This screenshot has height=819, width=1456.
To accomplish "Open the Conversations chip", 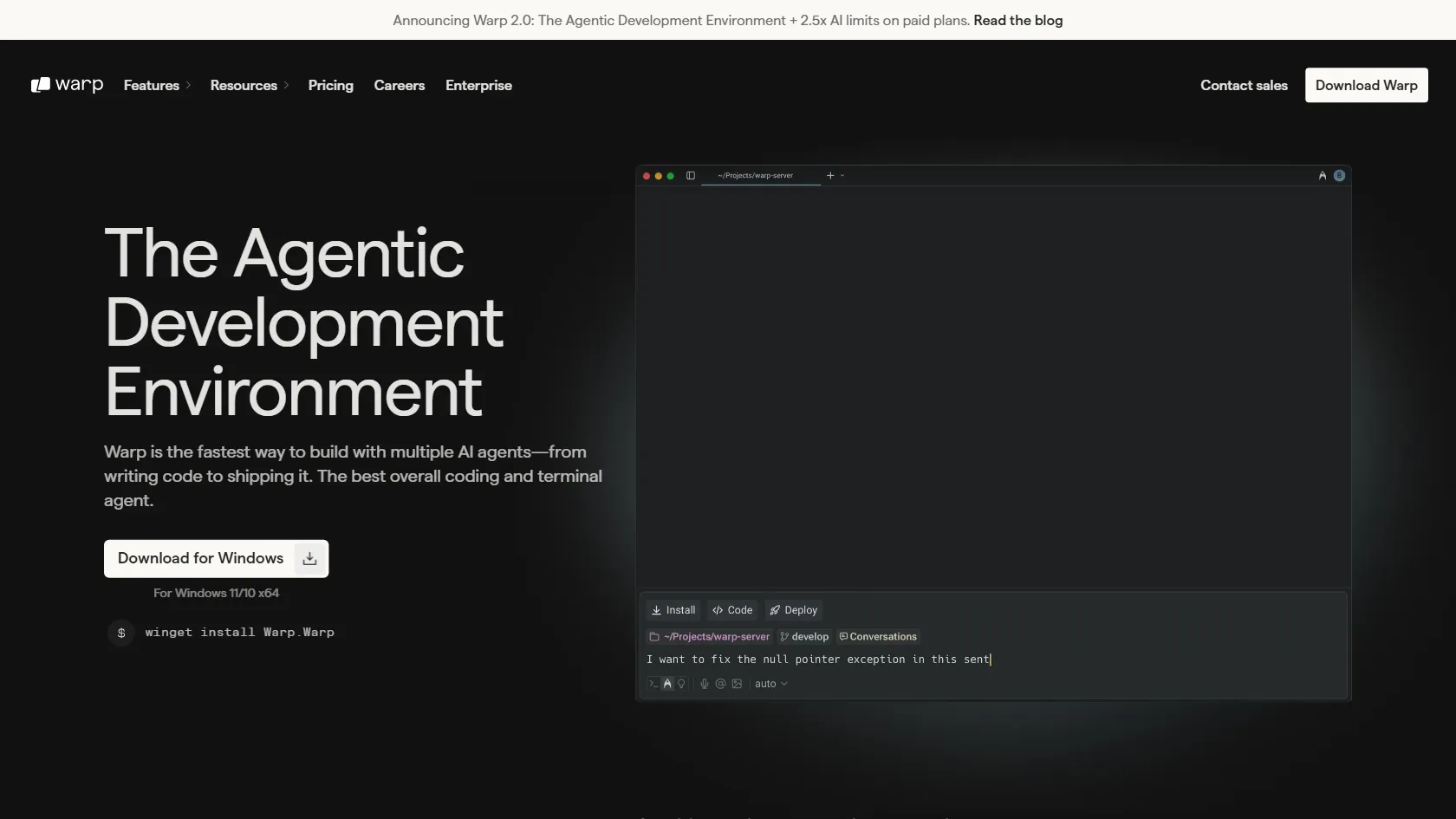I will pos(878,636).
